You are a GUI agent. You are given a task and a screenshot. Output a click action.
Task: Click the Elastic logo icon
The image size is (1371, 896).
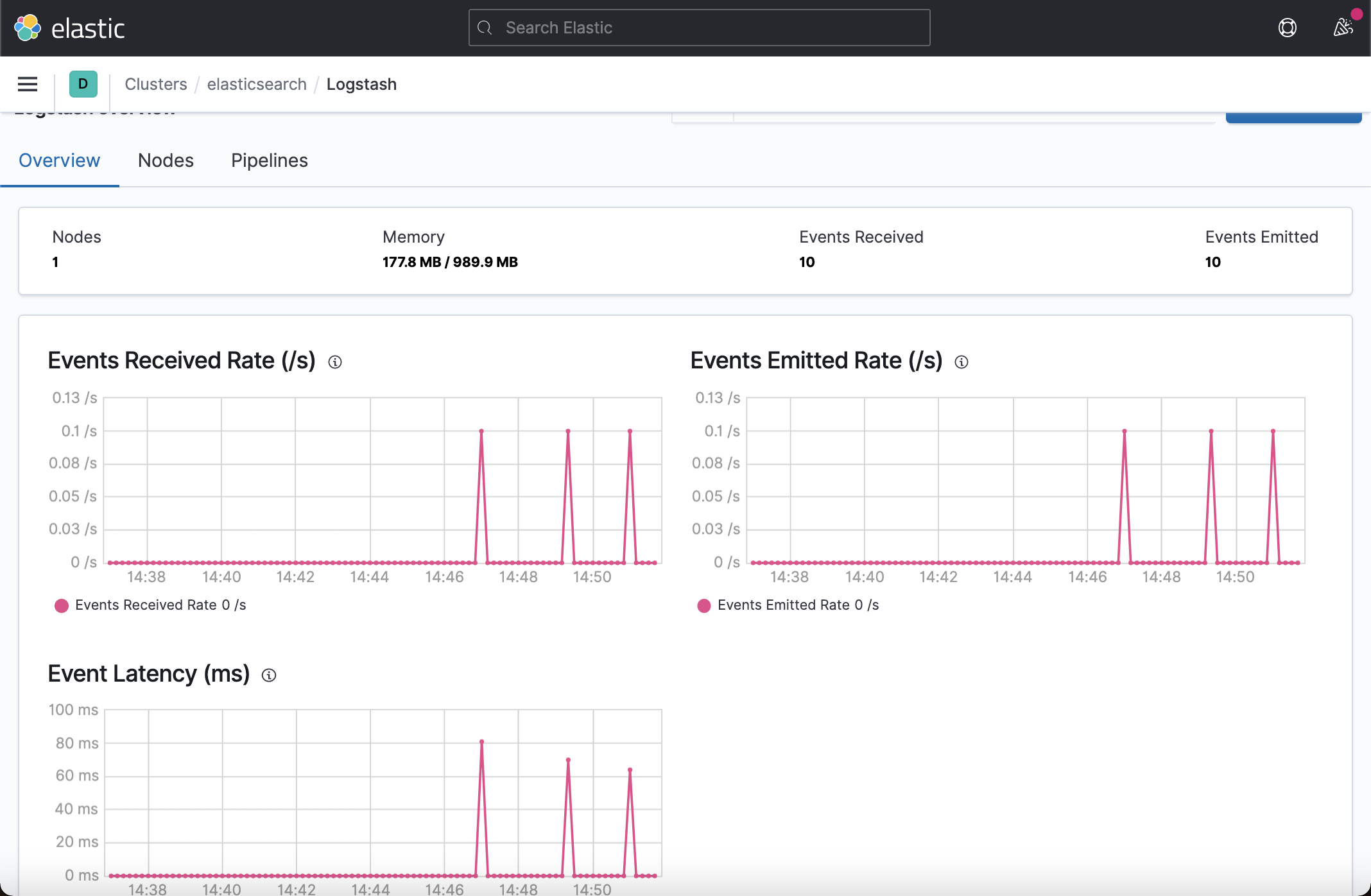28,28
